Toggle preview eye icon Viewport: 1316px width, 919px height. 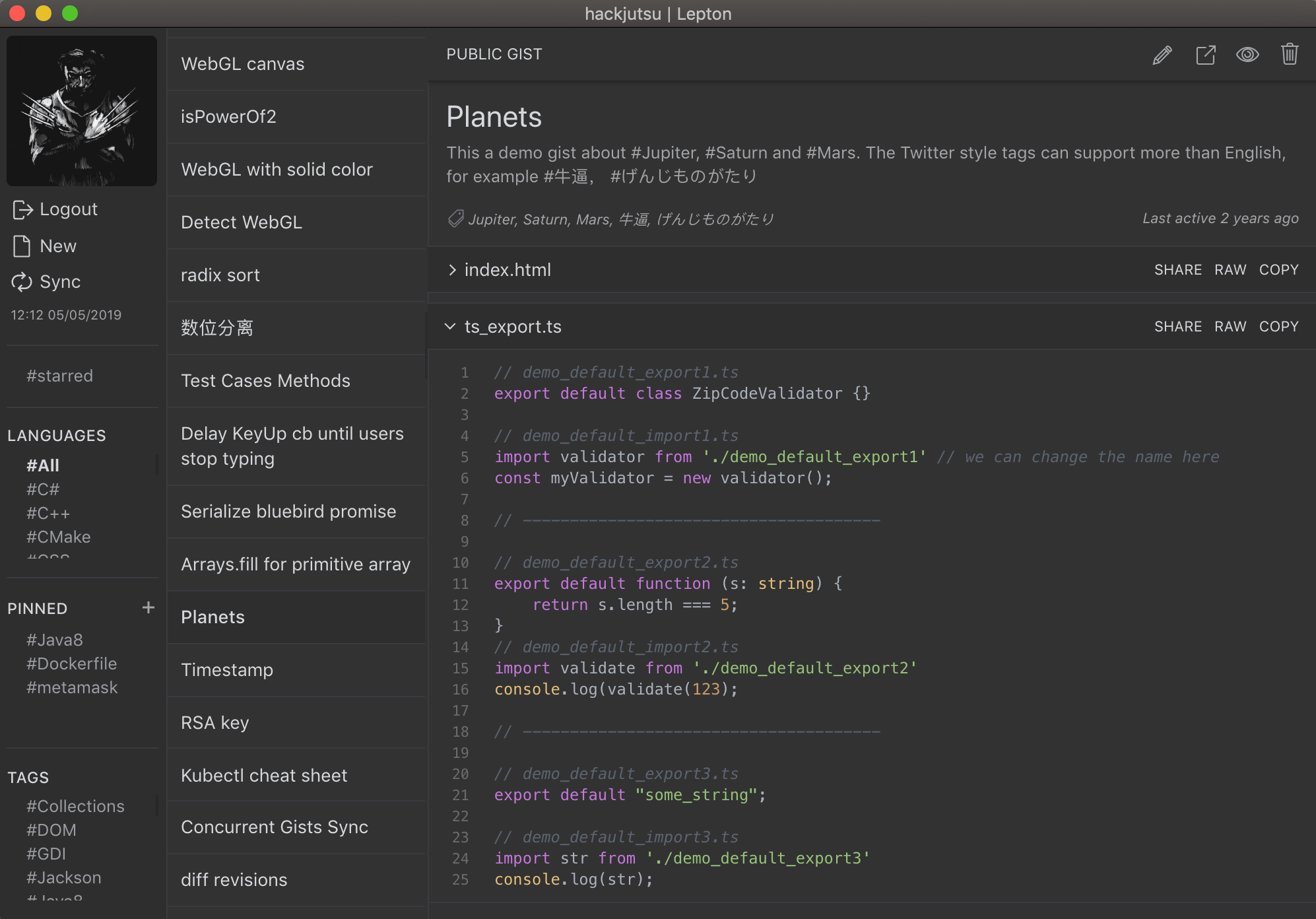(1248, 54)
